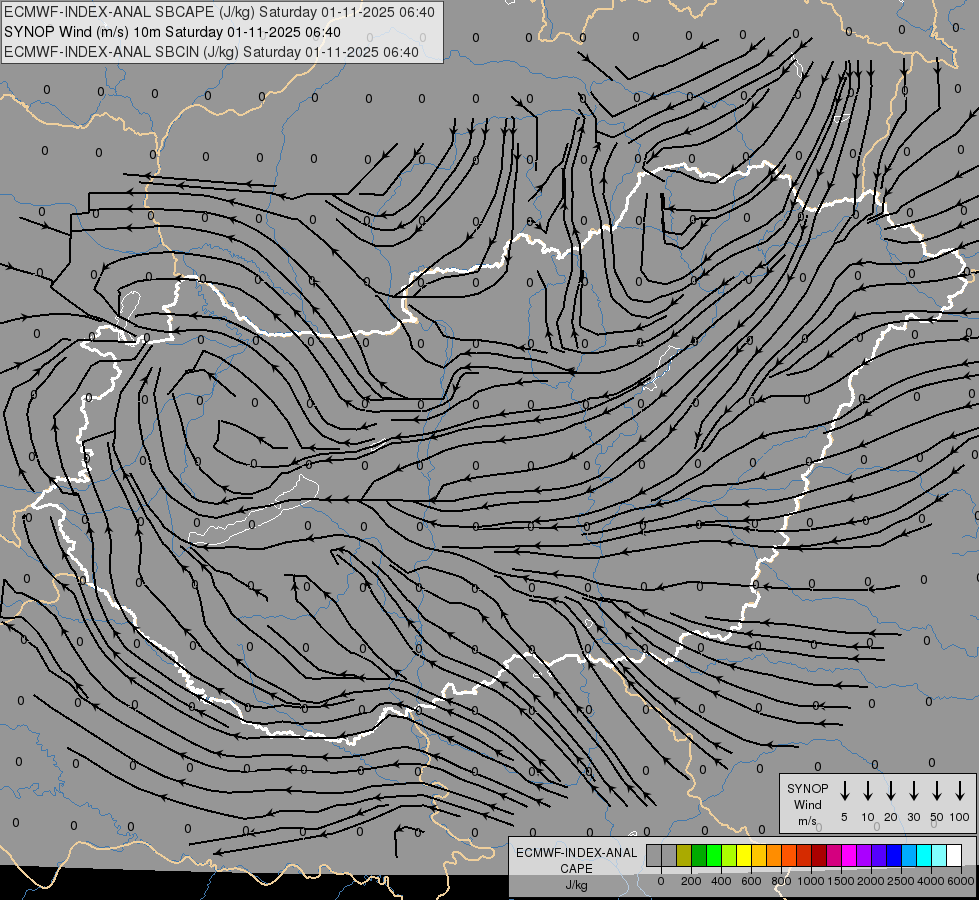The image size is (979, 900).
Task: Click the wind legend arrow for 100 m/s
Action: pyautogui.click(x=960, y=791)
